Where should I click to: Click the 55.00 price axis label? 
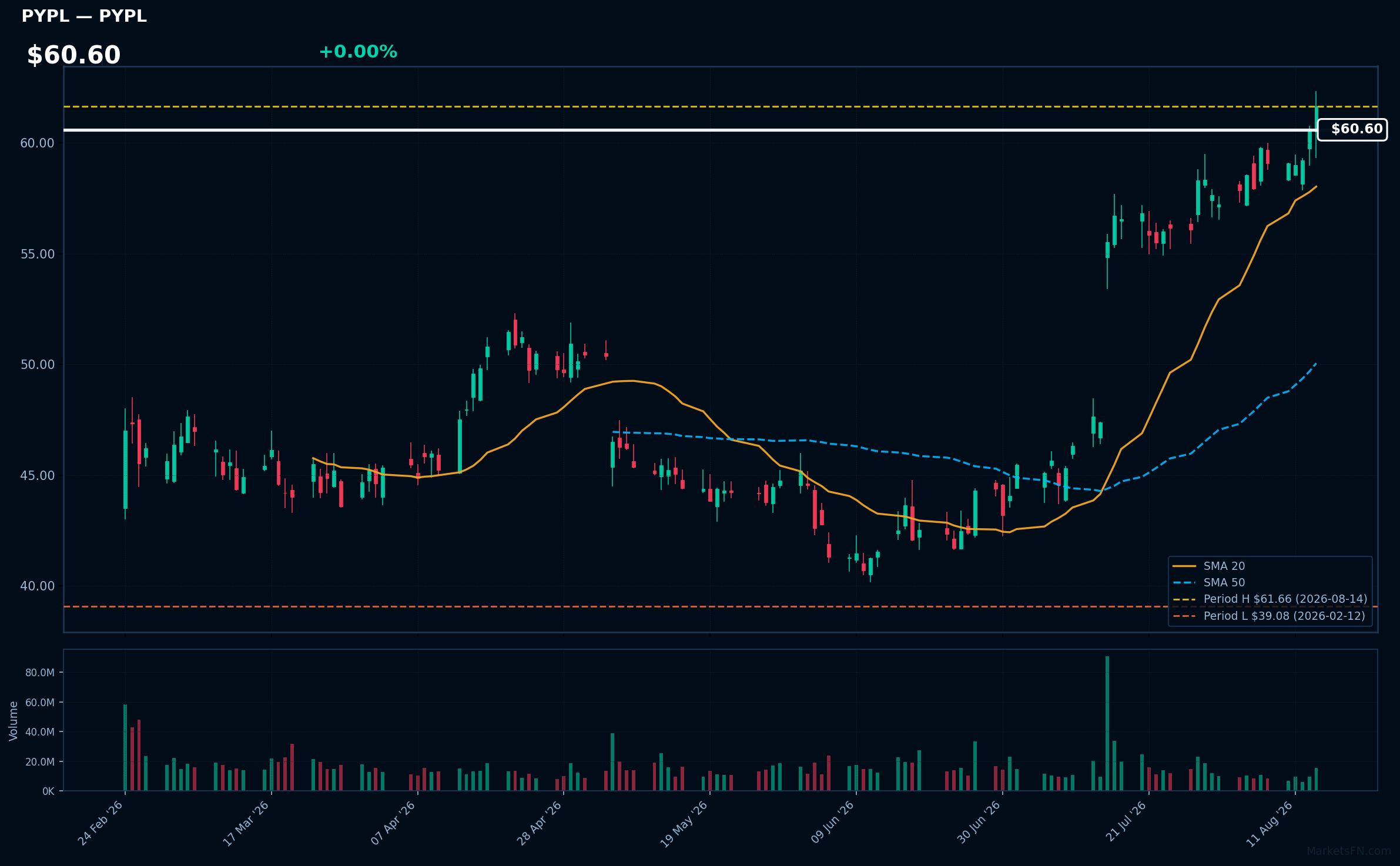(37, 254)
